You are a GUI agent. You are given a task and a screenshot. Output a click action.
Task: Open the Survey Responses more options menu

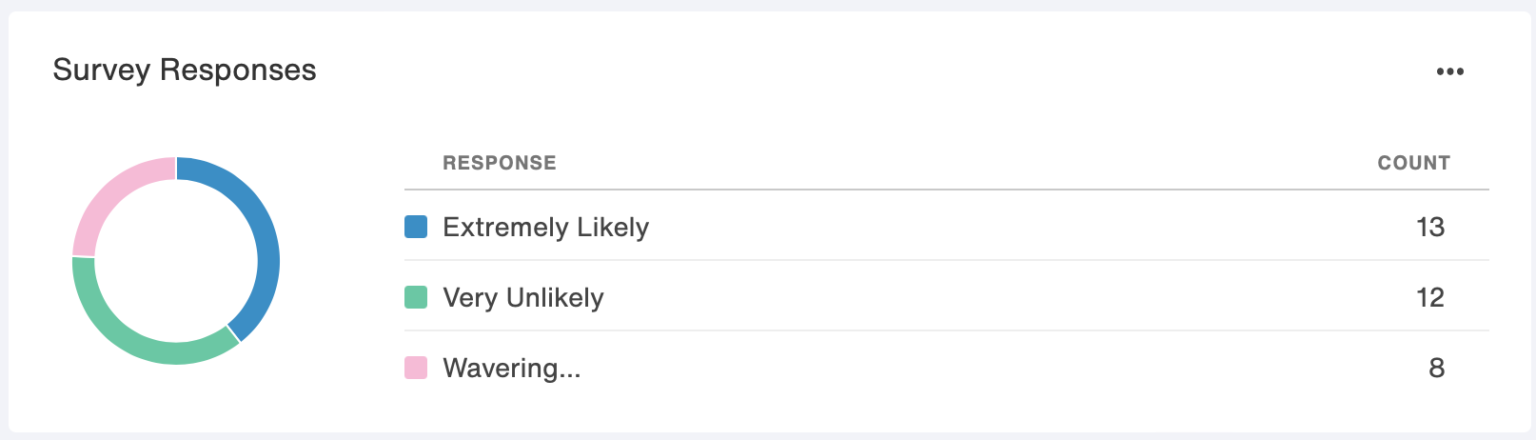point(1449,71)
